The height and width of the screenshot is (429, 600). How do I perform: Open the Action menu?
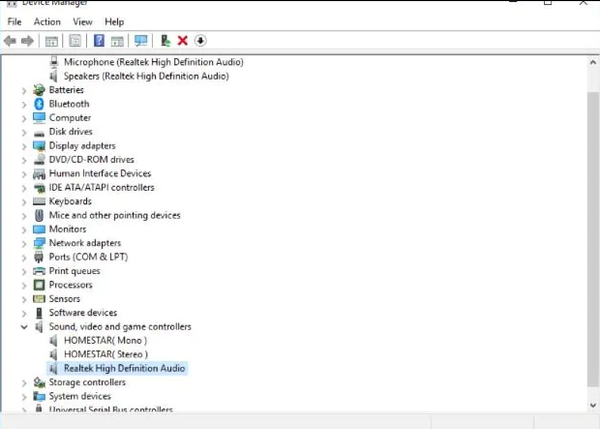tap(47, 21)
